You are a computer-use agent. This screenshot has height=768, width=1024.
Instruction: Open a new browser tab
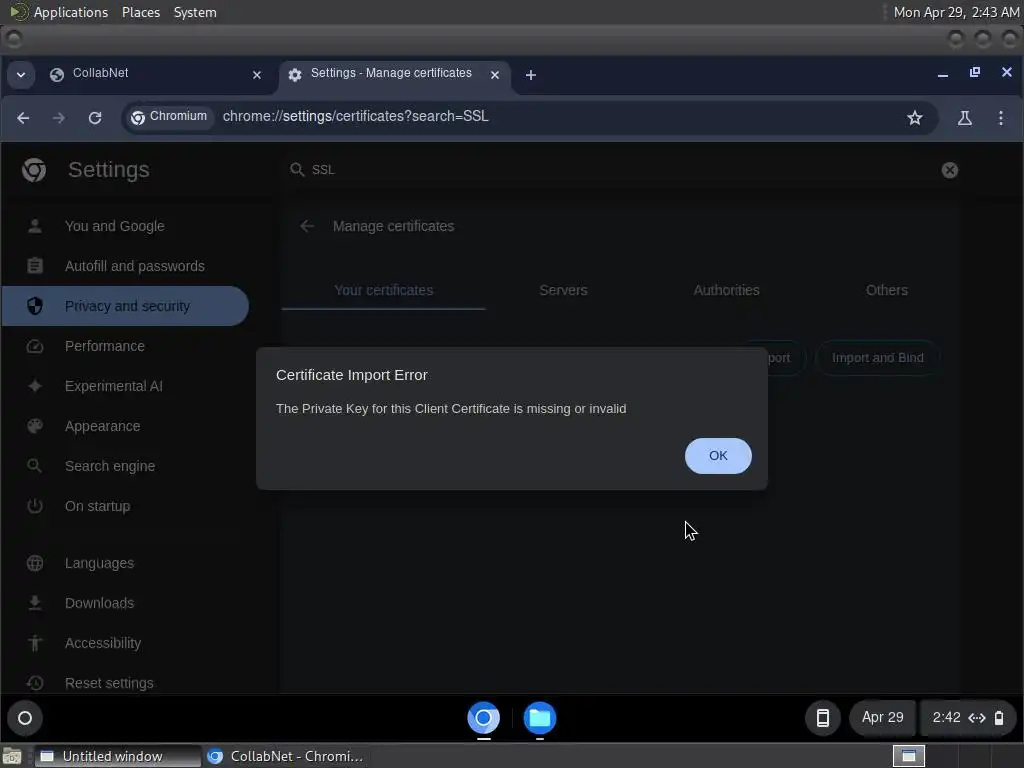(531, 75)
